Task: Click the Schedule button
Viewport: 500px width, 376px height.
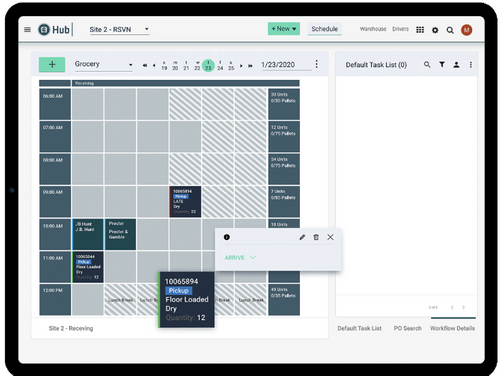Action: coord(324,29)
